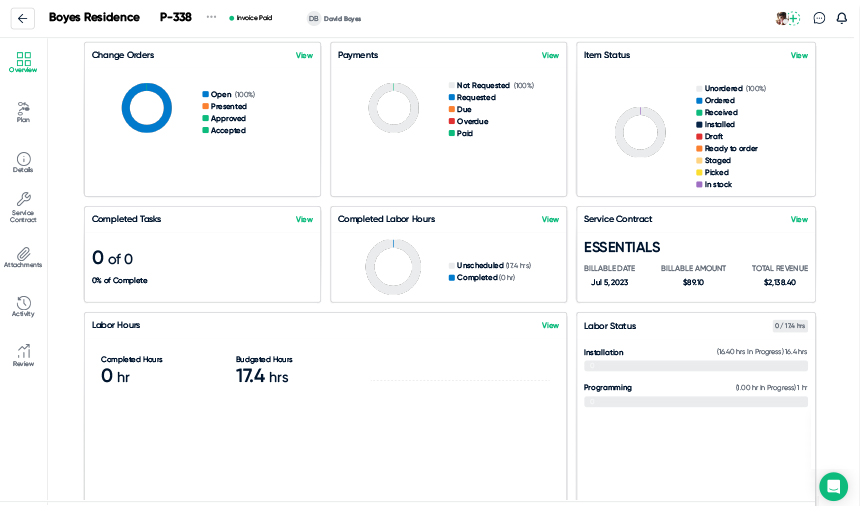Viewport: 860px width, 515px height.
Task: Click the Open legend blue swatch
Action: tap(206, 94)
